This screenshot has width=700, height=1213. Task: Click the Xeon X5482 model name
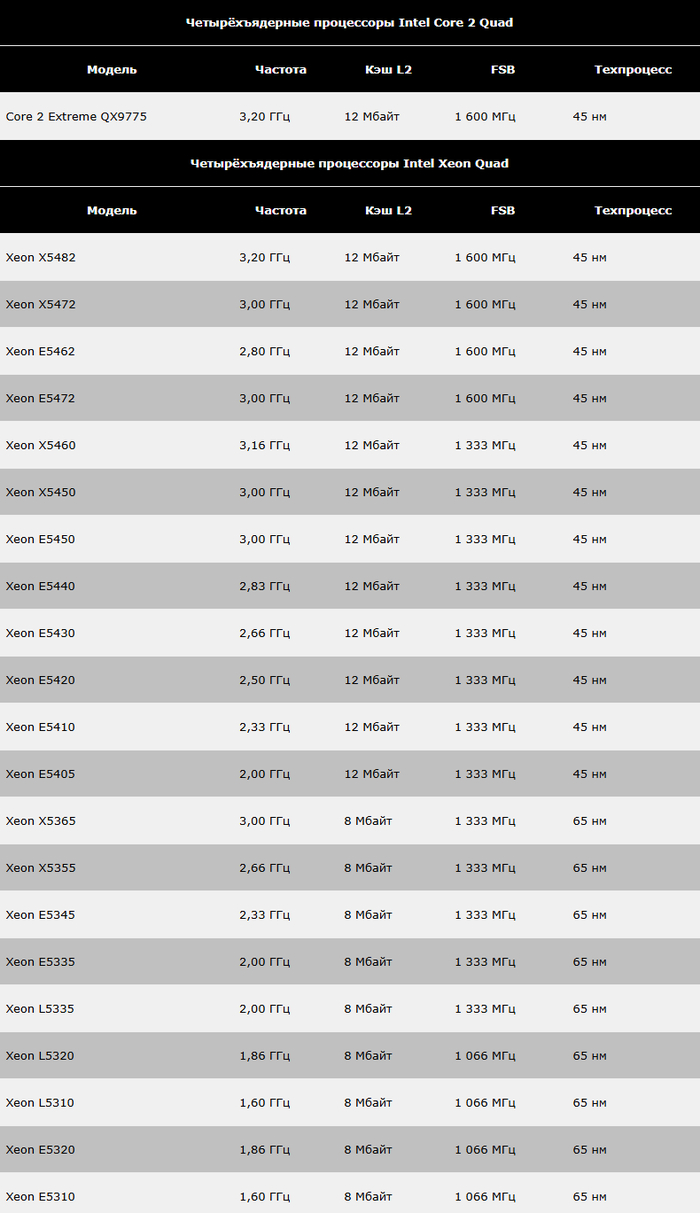point(40,258)
